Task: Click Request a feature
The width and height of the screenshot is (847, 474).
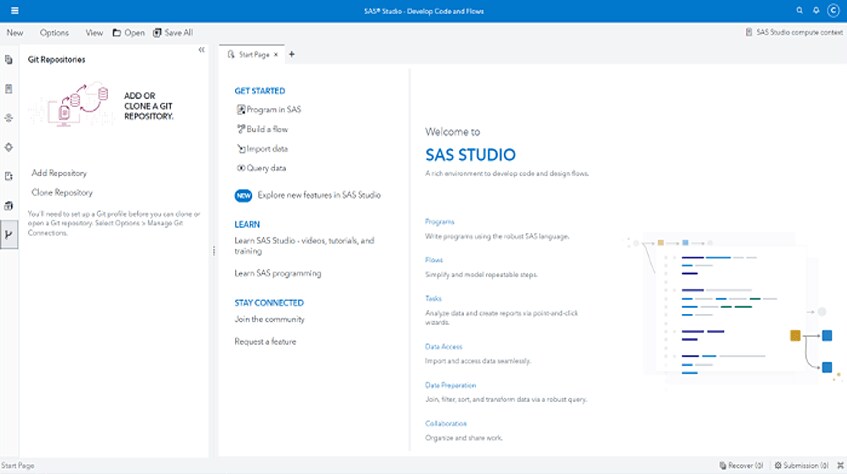Action: pos(265,342)
